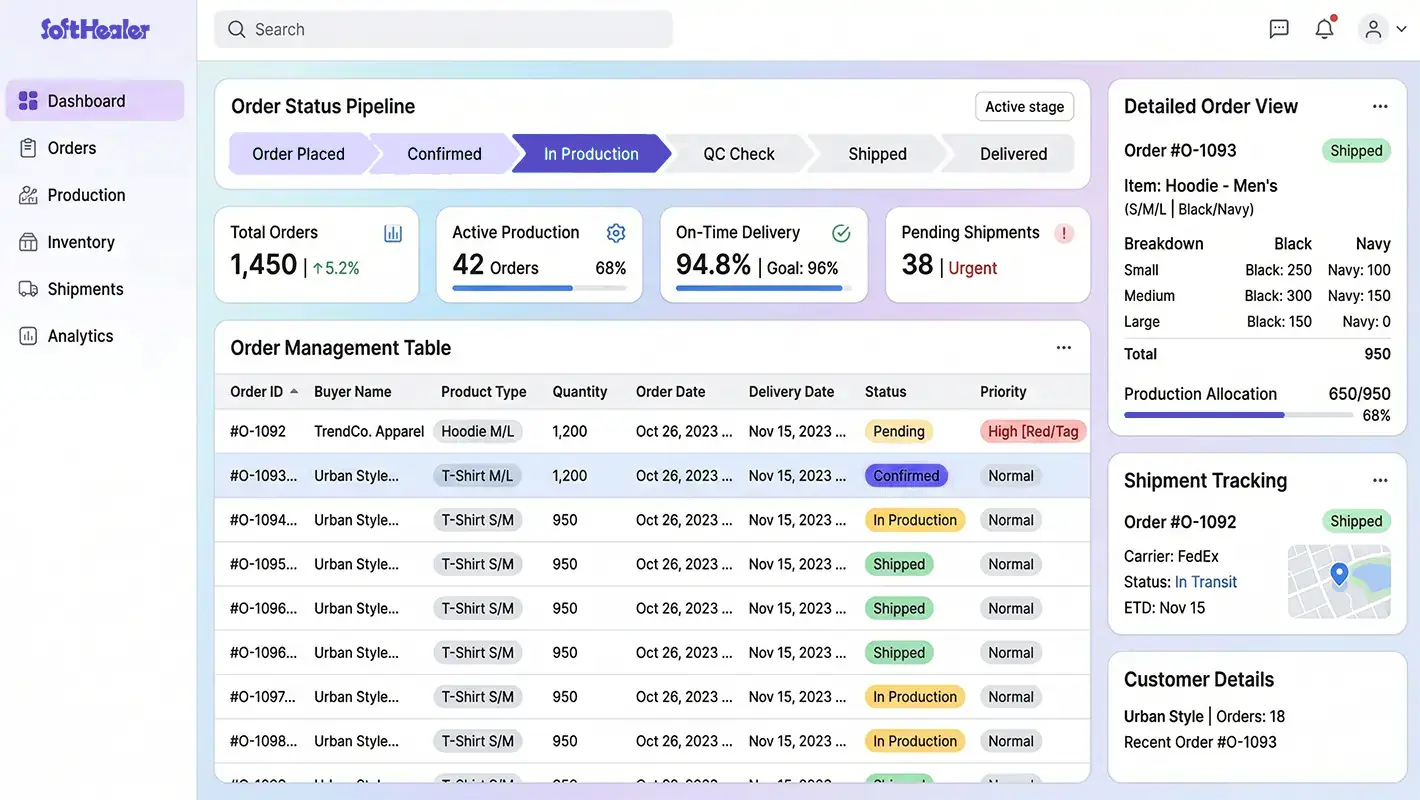Expand the user account chevron
The width and height of the screenshot is (1420, 800).
[x=1400, y=29]
